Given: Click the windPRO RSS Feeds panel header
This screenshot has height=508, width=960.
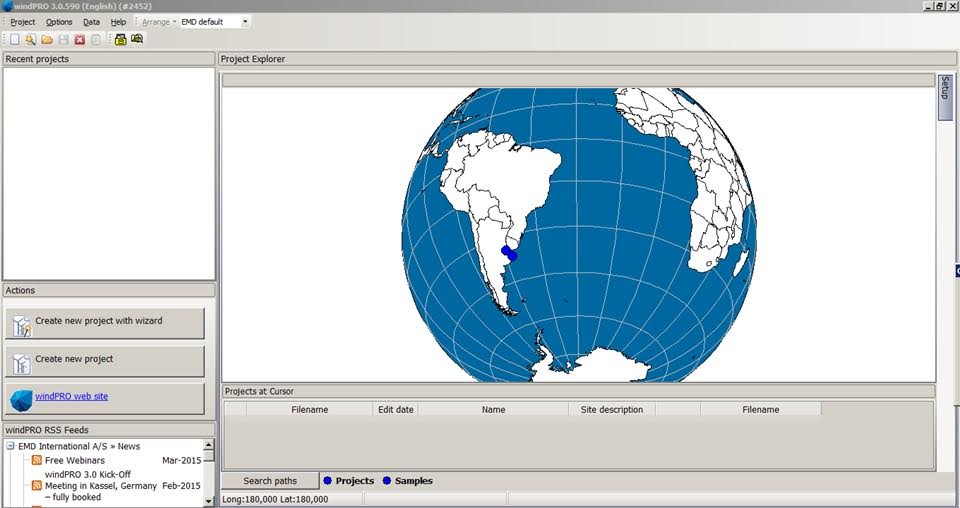Looking at the screenshot, I should point(109,430).
